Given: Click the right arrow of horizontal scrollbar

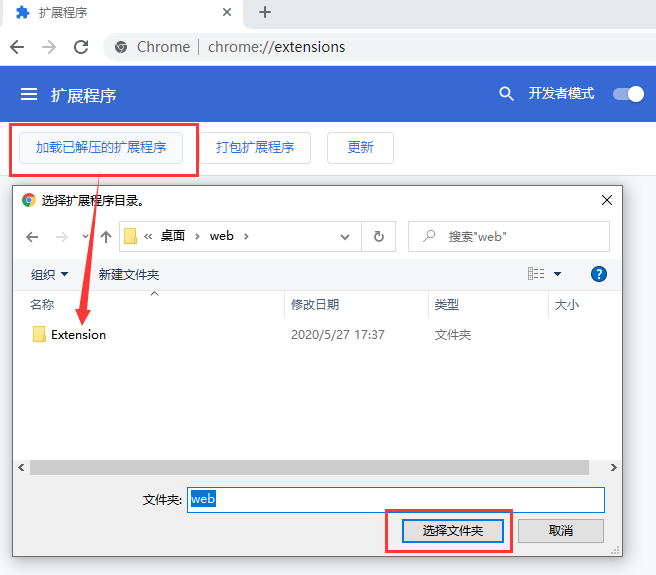Looking at the screenshot, I should click(x=613, y=467).
